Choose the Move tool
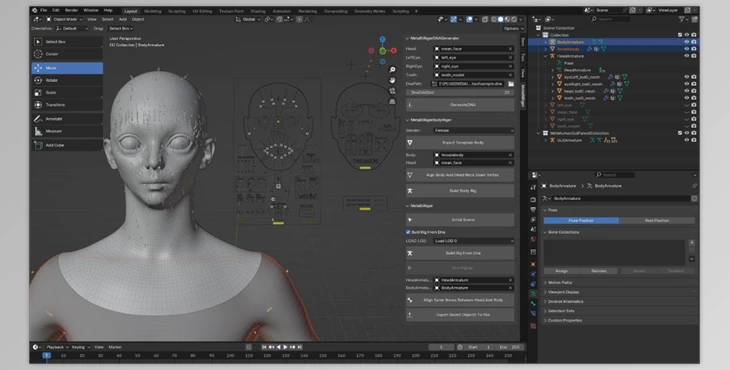 (x=67, y=68)
